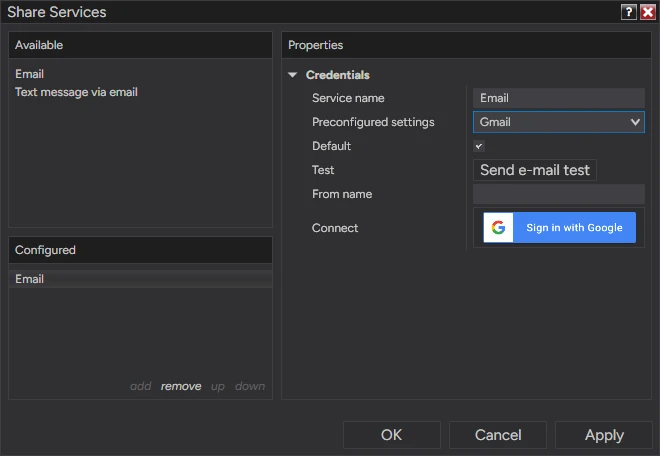Focus the From name input field
The width and height of the screenshot is (660, 456).
click(559, 194)
